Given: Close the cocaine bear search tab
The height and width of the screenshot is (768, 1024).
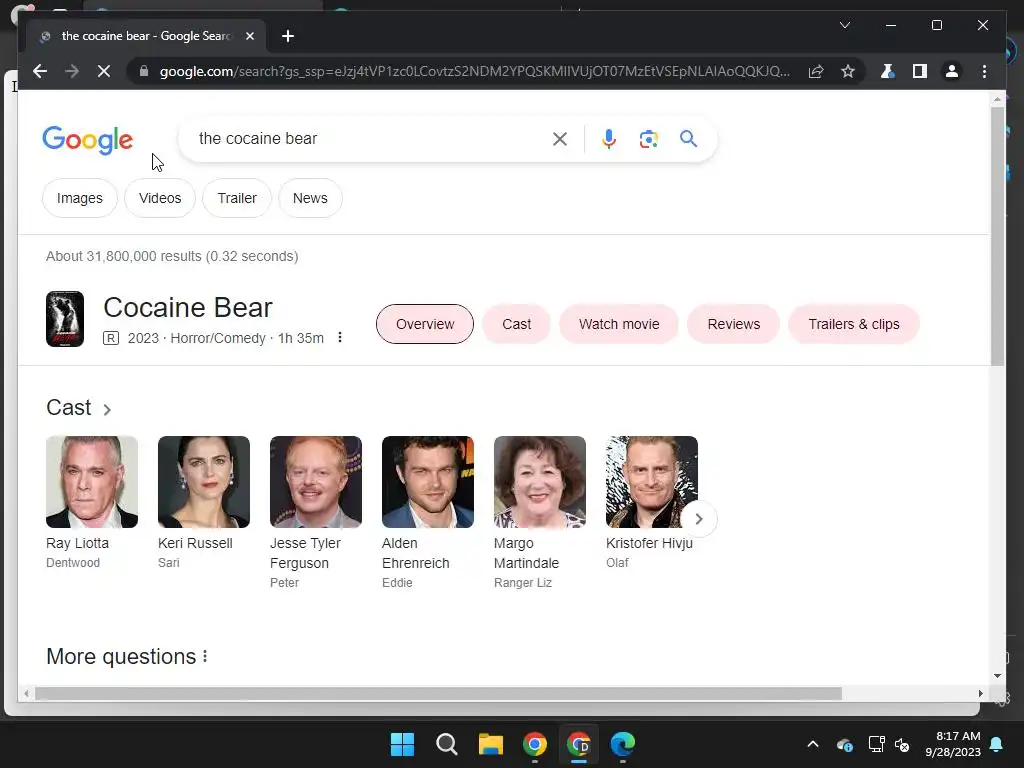Looking at the screenshot, I should pyautogui.click(x=249, y=36).
